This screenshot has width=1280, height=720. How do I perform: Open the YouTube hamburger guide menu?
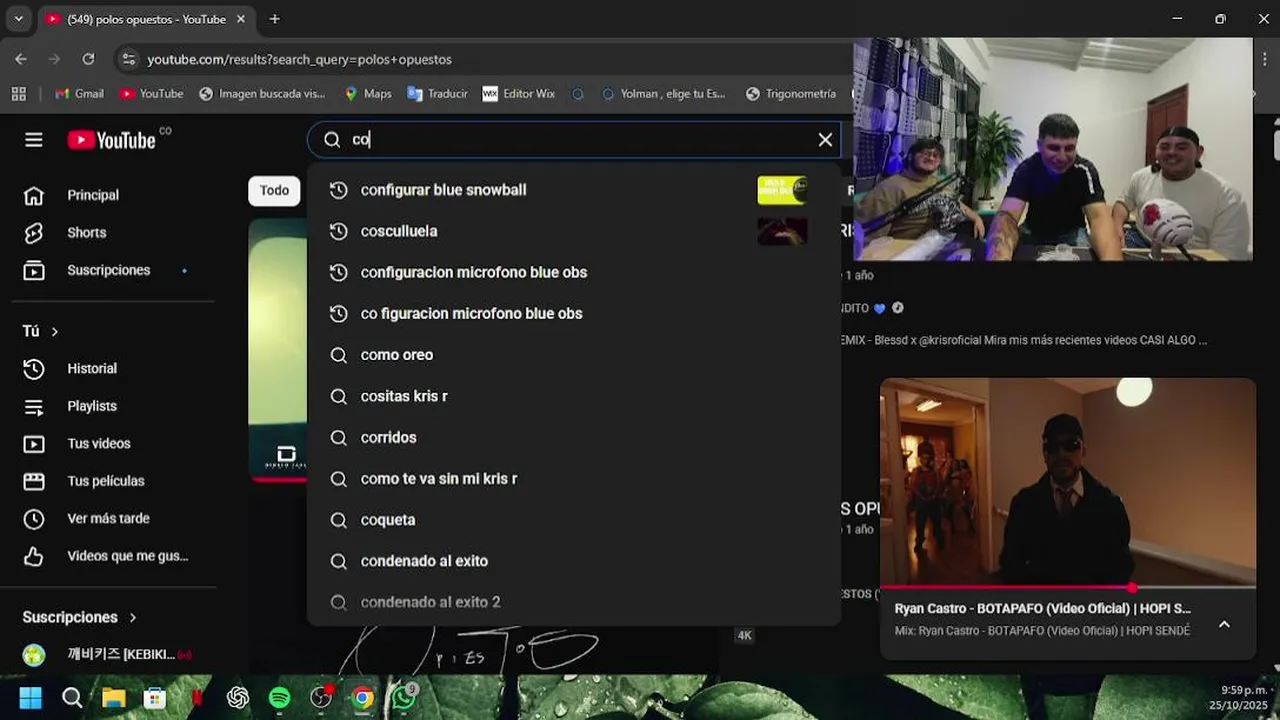point(34,140)
